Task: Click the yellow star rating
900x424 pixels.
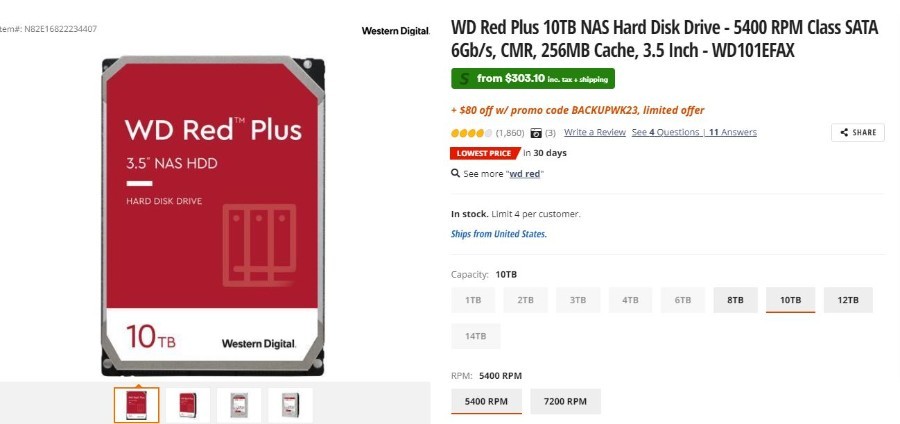Action: [x=471, y=133]
